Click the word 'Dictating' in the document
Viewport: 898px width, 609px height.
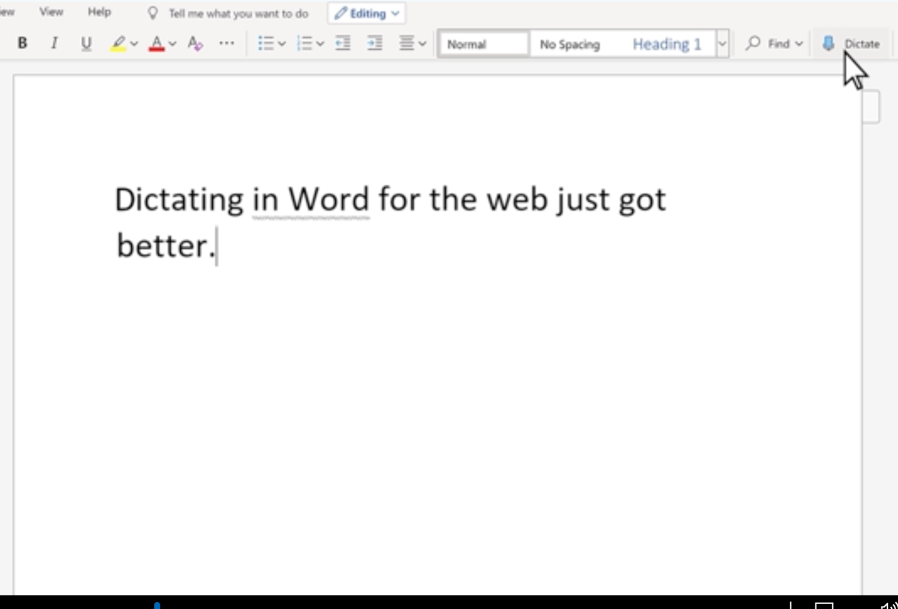(x=179, y=200)
